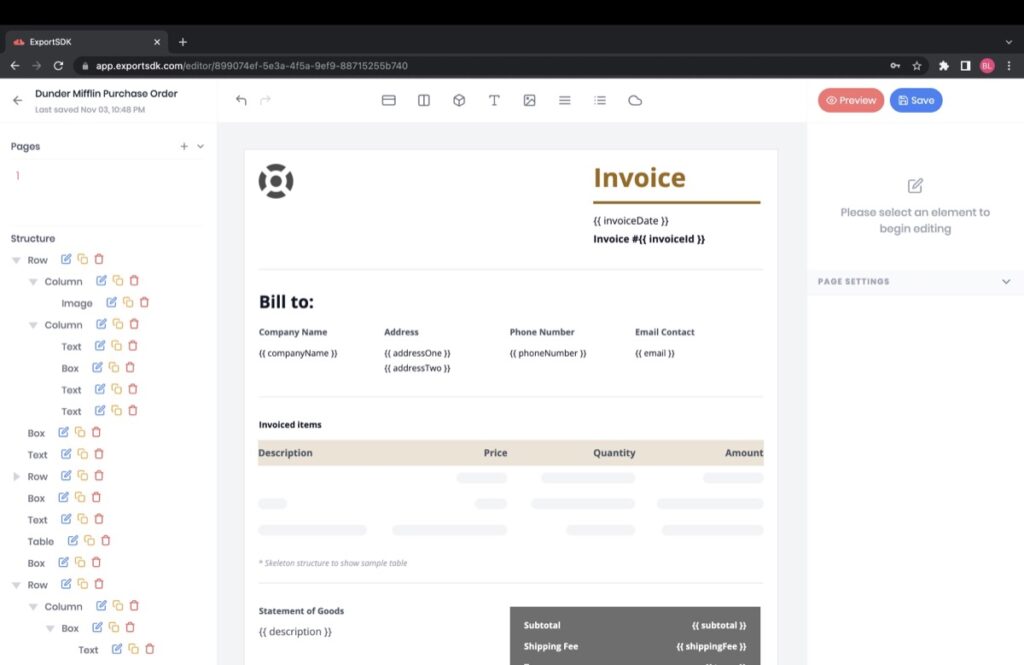Click the Preview button
1024x665 pixels.
pyautogui.click(x=850, y=100)
